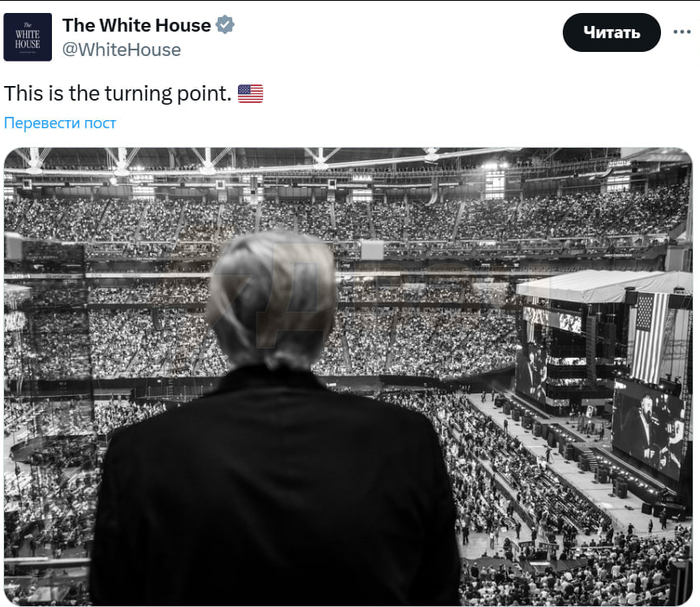Viewport: 700px width, 607px height.
Task: Follow the account with the Читать button
Action: pyautogui.click(x=611, y=32)
